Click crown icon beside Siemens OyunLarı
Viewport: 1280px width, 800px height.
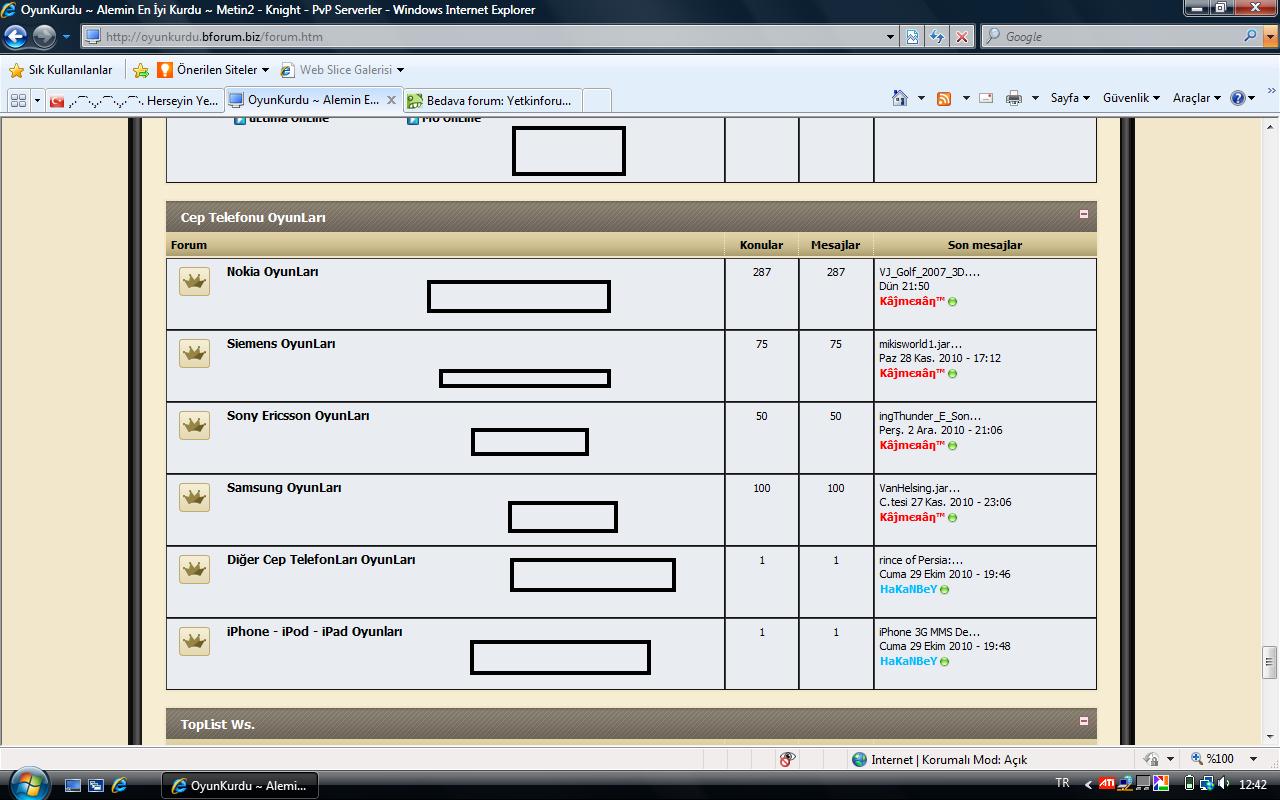click(194, 354)
